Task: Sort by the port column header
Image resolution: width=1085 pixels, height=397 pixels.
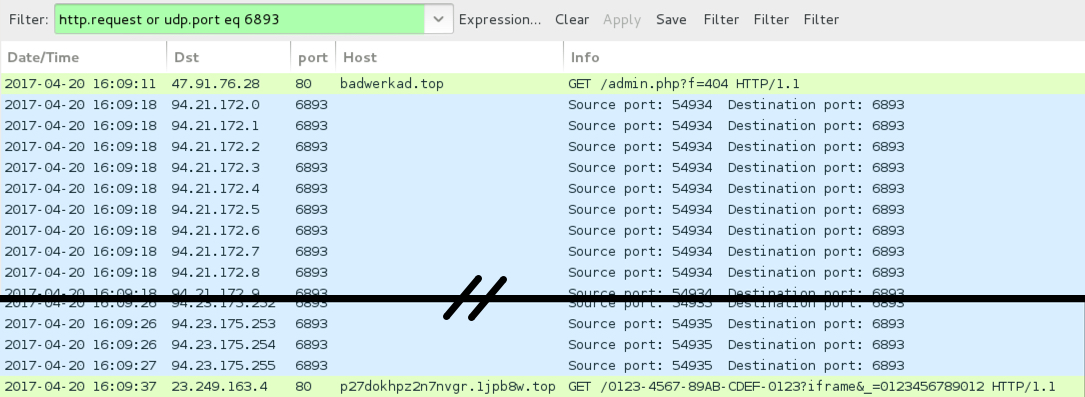Action: (x=313, y=57)
